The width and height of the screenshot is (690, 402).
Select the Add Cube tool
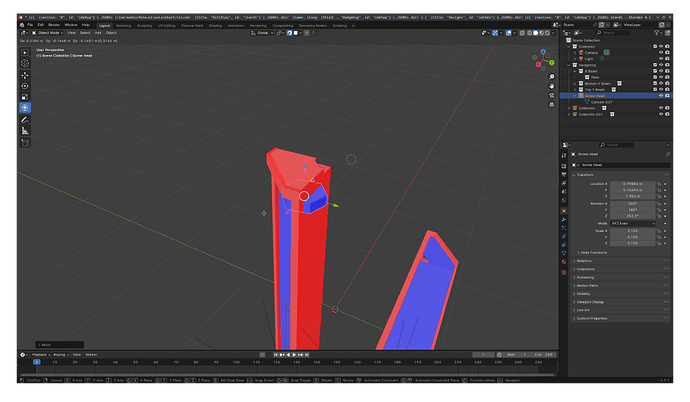[x=25, y=143]
